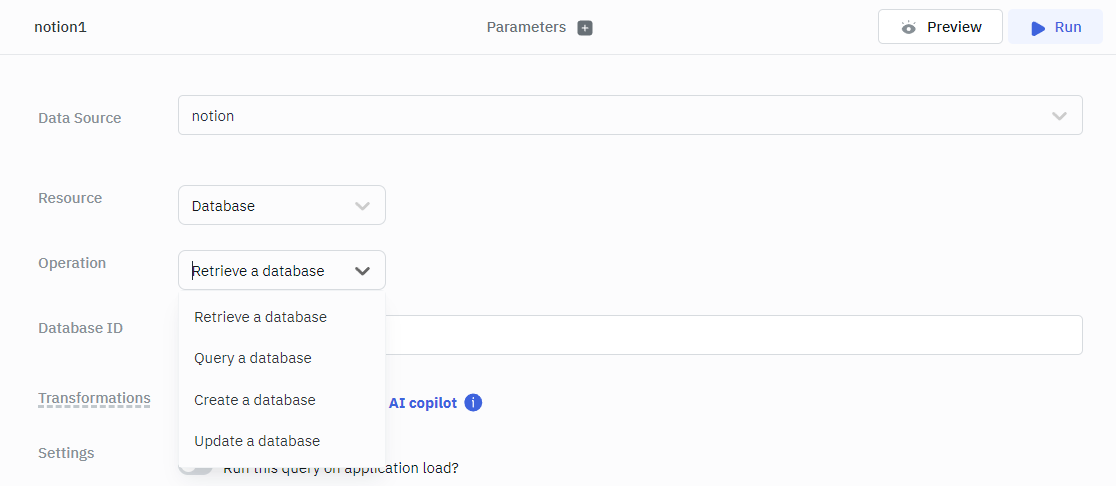Select the Retrieve a database option
Image resolution: width=1116 pixels, height=486 pixels.
(x=260, y=317)
